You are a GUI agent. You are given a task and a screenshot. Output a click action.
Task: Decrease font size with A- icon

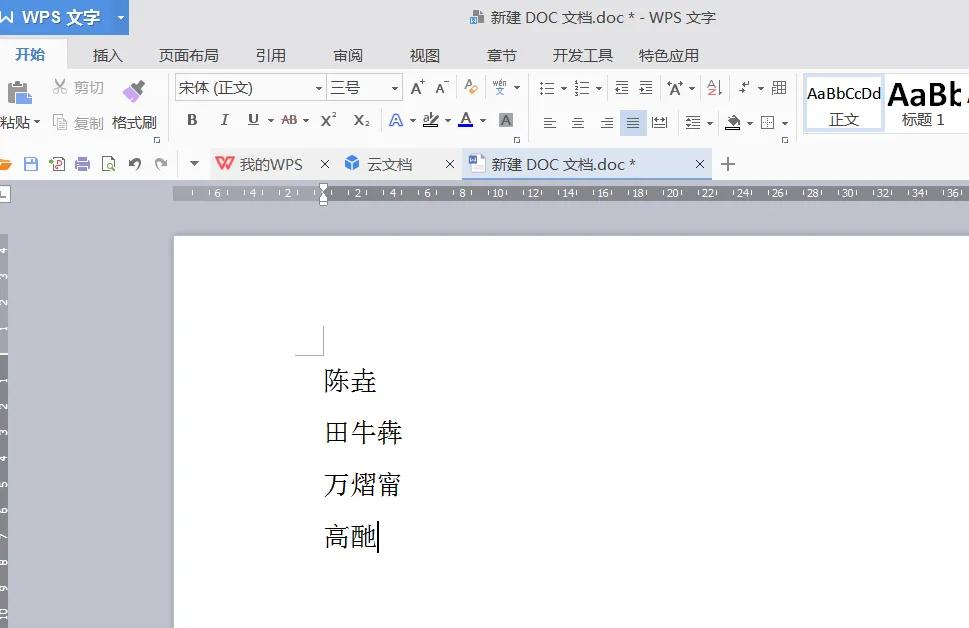pyautogui.click(x=441, y=88)
